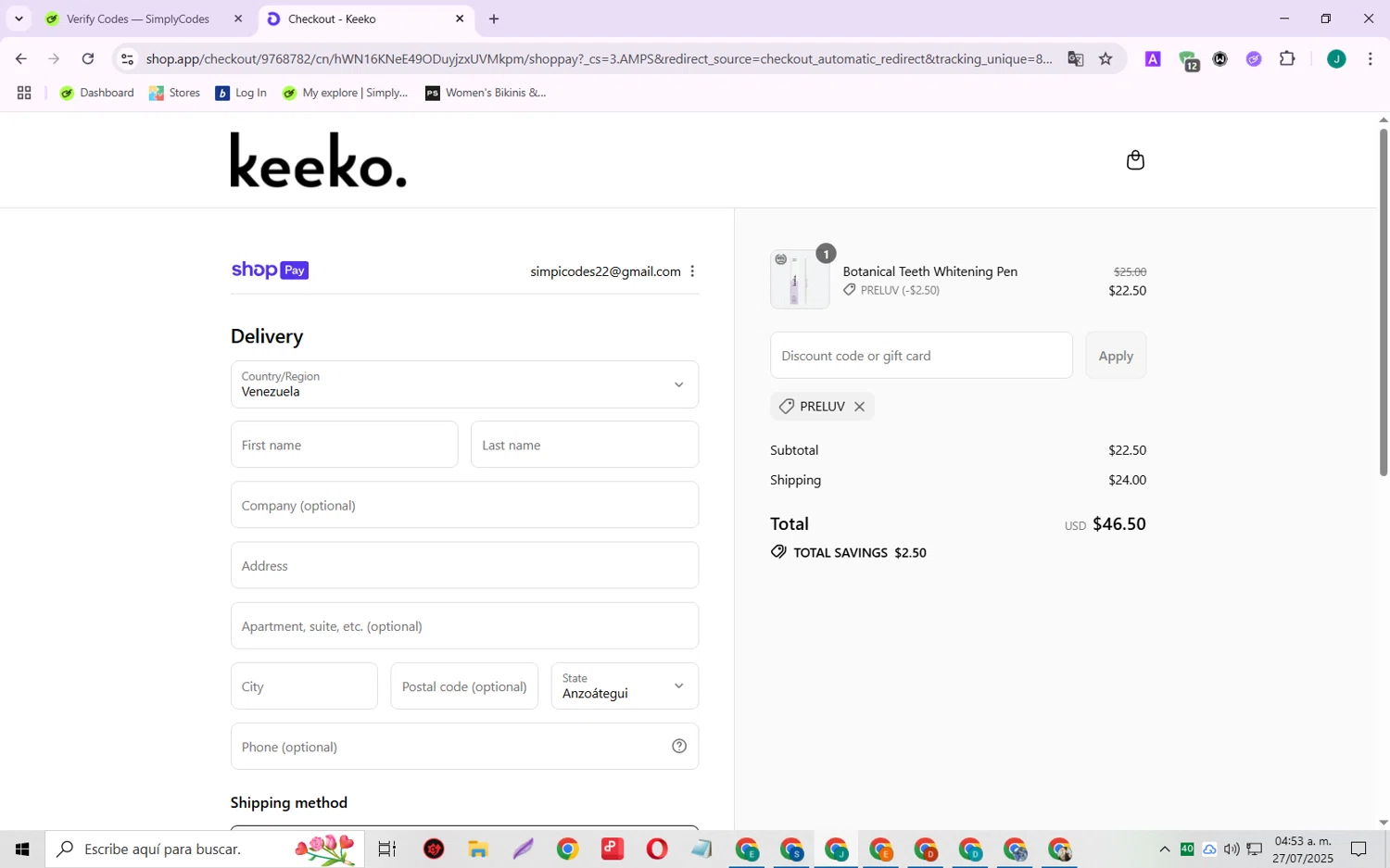The height and width of the screenshot is (868, 1390).
Task: Click the translate page icon
Action: tap(1075, 58)
